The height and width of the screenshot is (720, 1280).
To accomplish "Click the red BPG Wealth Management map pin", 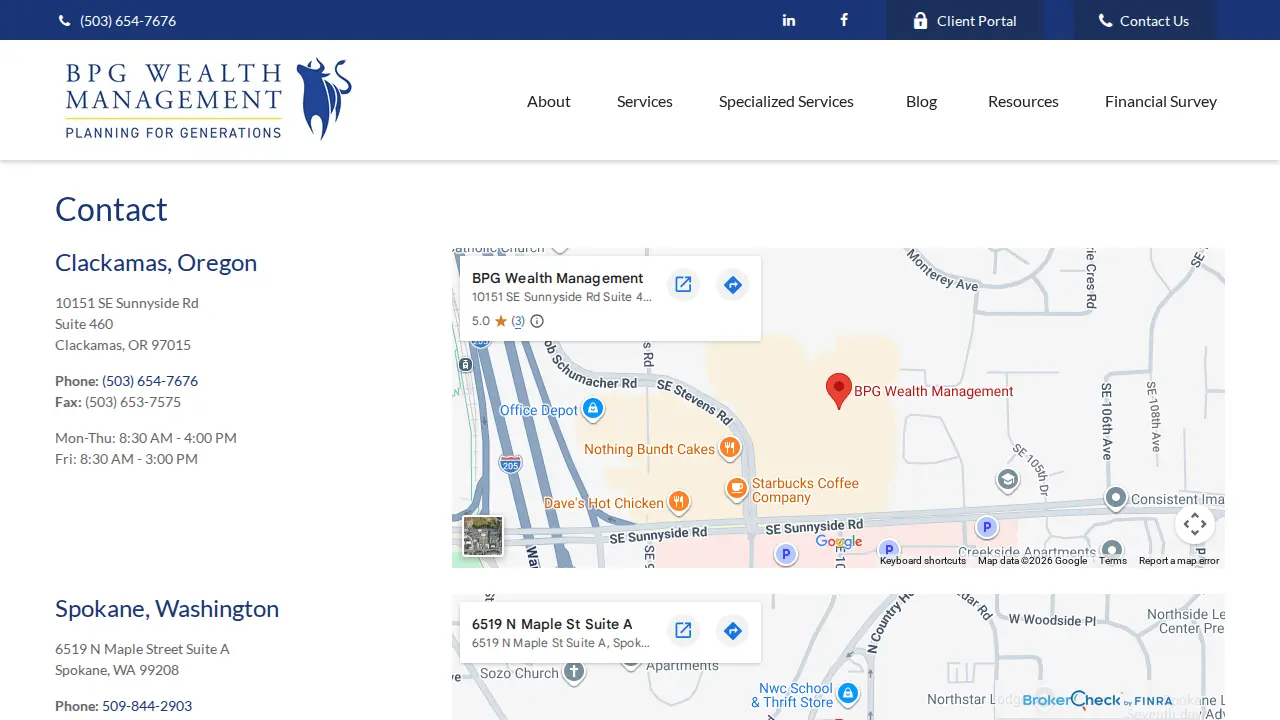I will pyautogui.click(x=839, y=391).
